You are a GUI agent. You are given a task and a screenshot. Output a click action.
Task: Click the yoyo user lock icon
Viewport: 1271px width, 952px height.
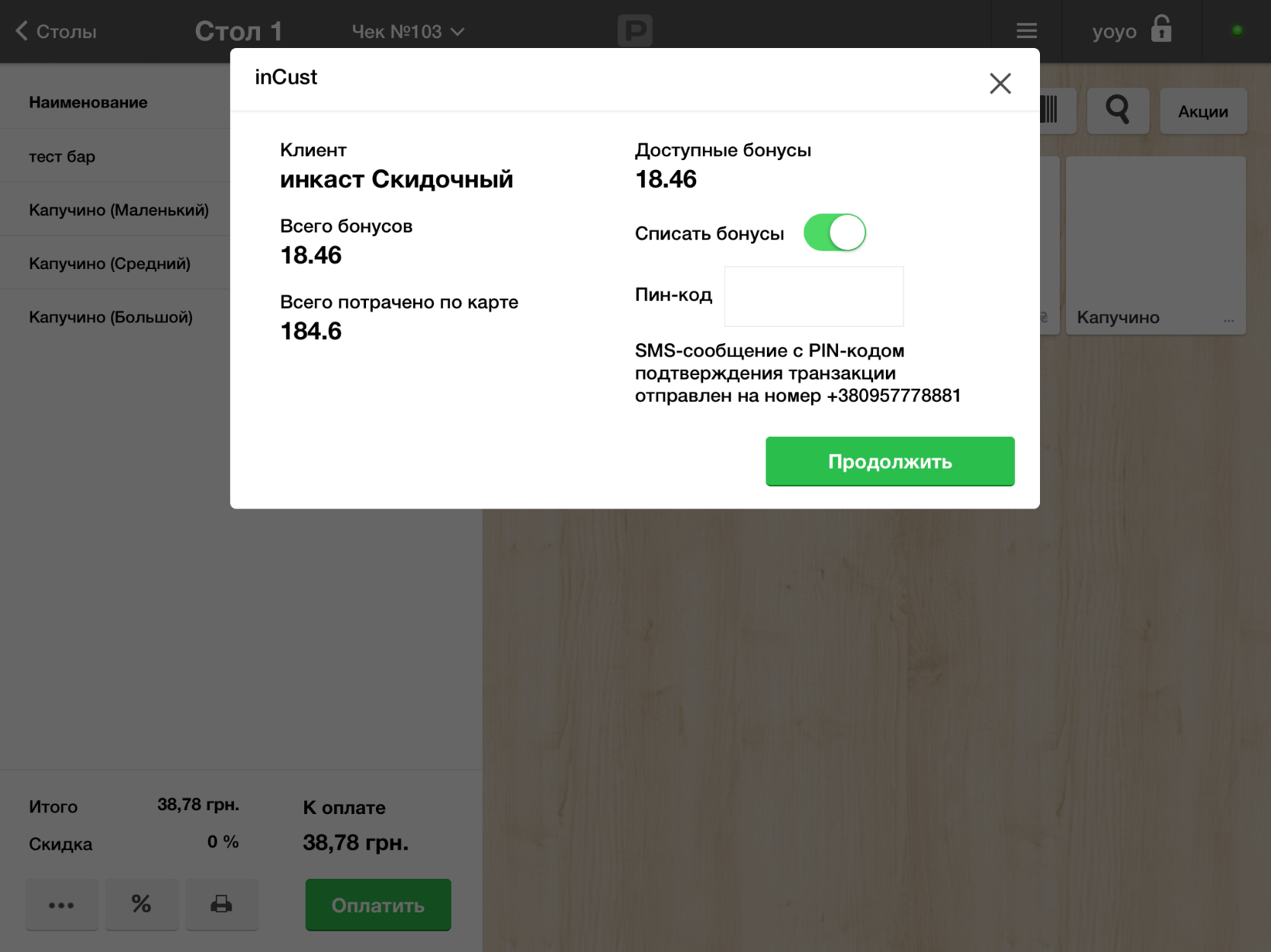[1161, 29]
